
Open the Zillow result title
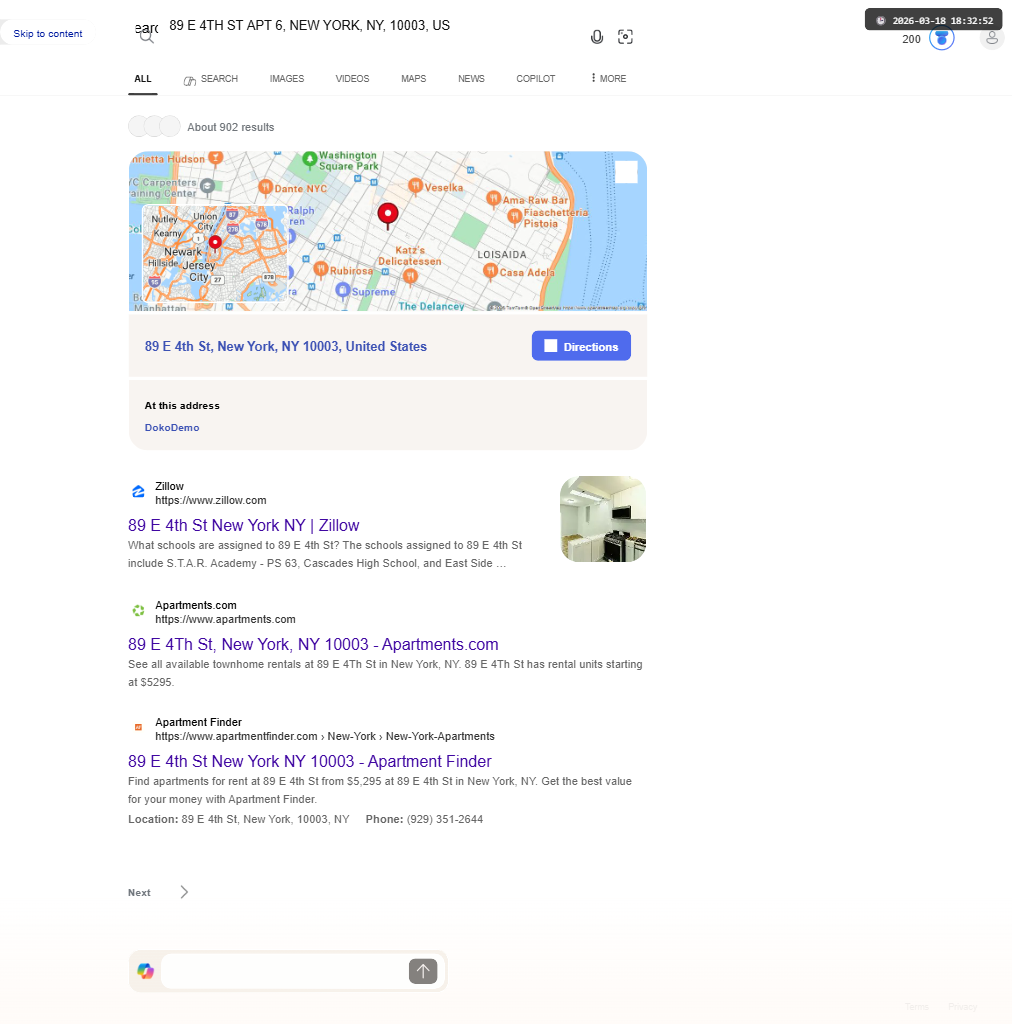click(x=244, y=525)
